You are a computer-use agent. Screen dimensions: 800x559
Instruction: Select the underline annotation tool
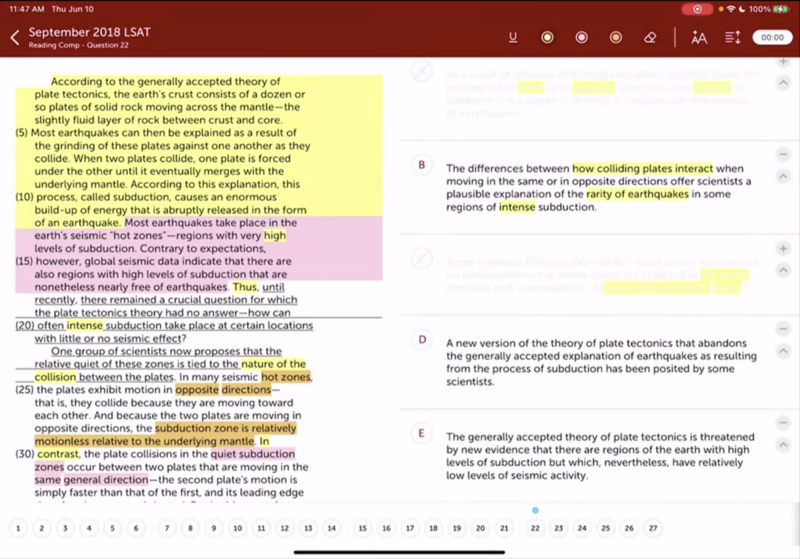click(x=513, y=38)
